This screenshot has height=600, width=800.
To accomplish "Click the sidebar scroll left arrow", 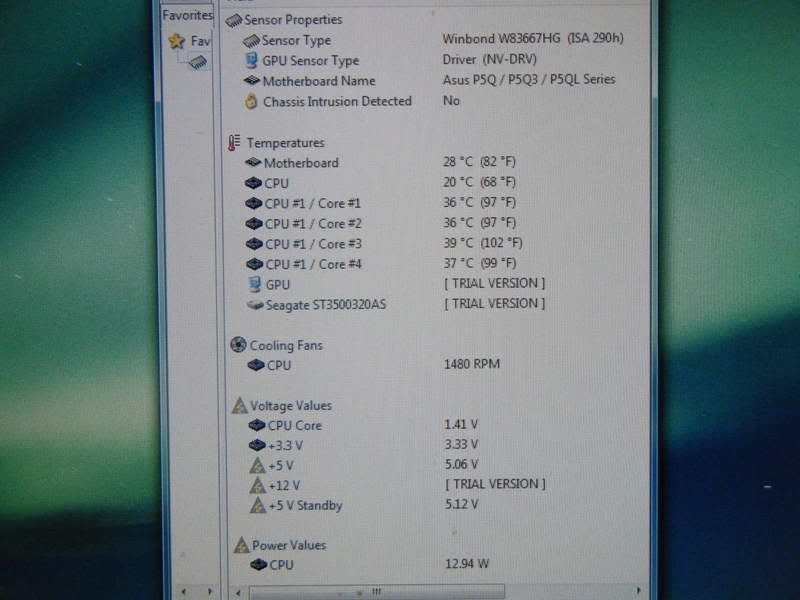I will 184,592.
